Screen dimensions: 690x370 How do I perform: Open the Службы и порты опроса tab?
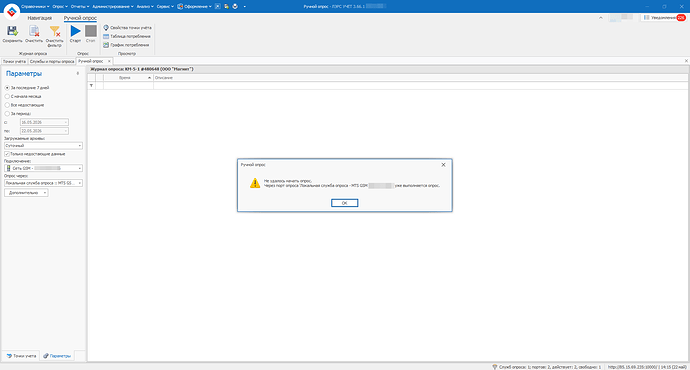[x=52, y=61]
